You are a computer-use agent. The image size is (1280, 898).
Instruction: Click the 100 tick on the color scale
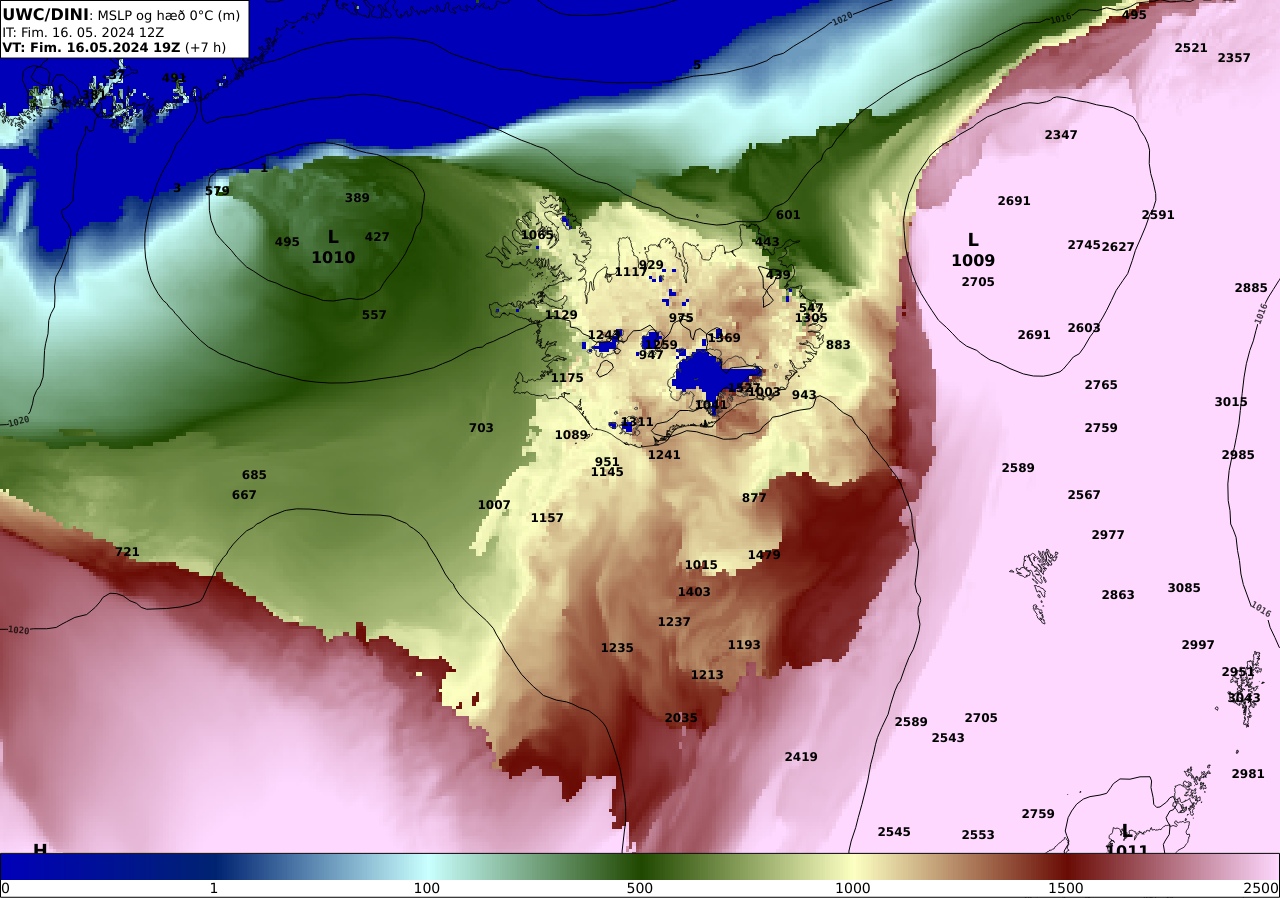[427, 888]
